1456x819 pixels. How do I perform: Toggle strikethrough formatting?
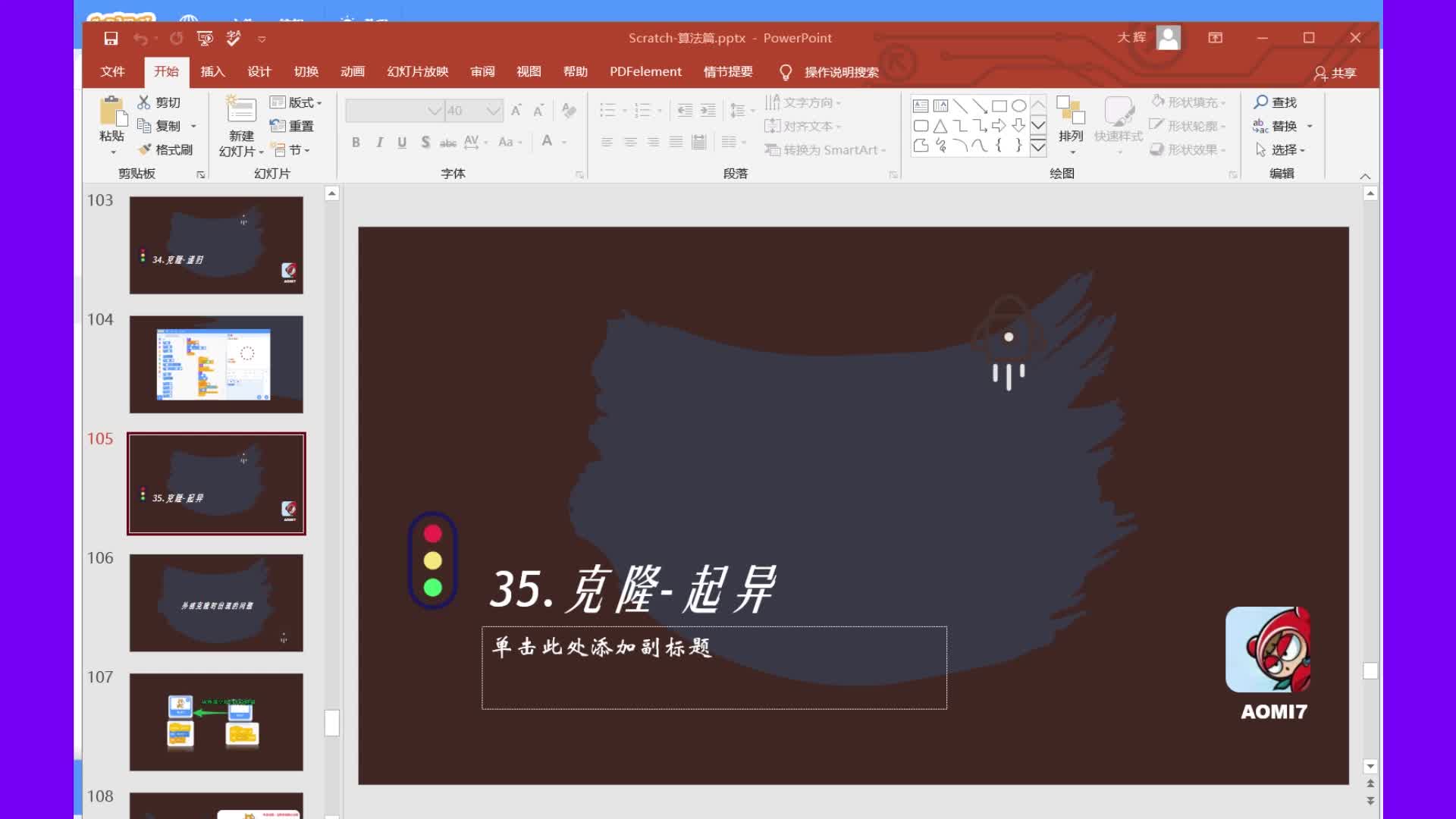click(x=448, y=142)
